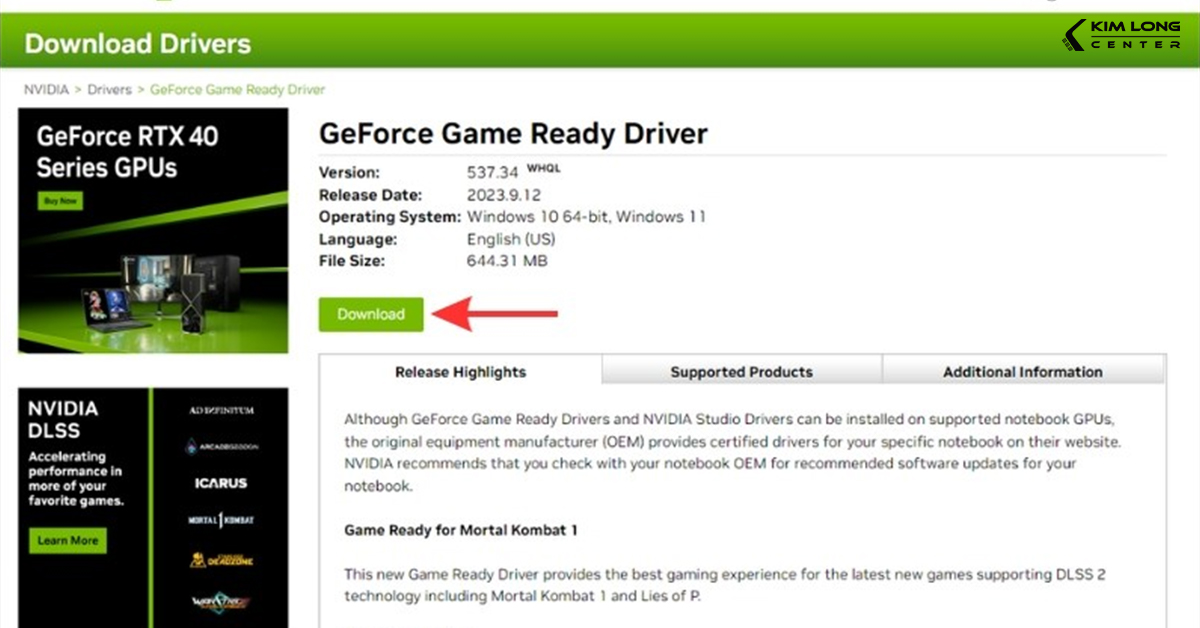
Task: Switch to the Supported Products tab
Action: click(x=741, y=372)
